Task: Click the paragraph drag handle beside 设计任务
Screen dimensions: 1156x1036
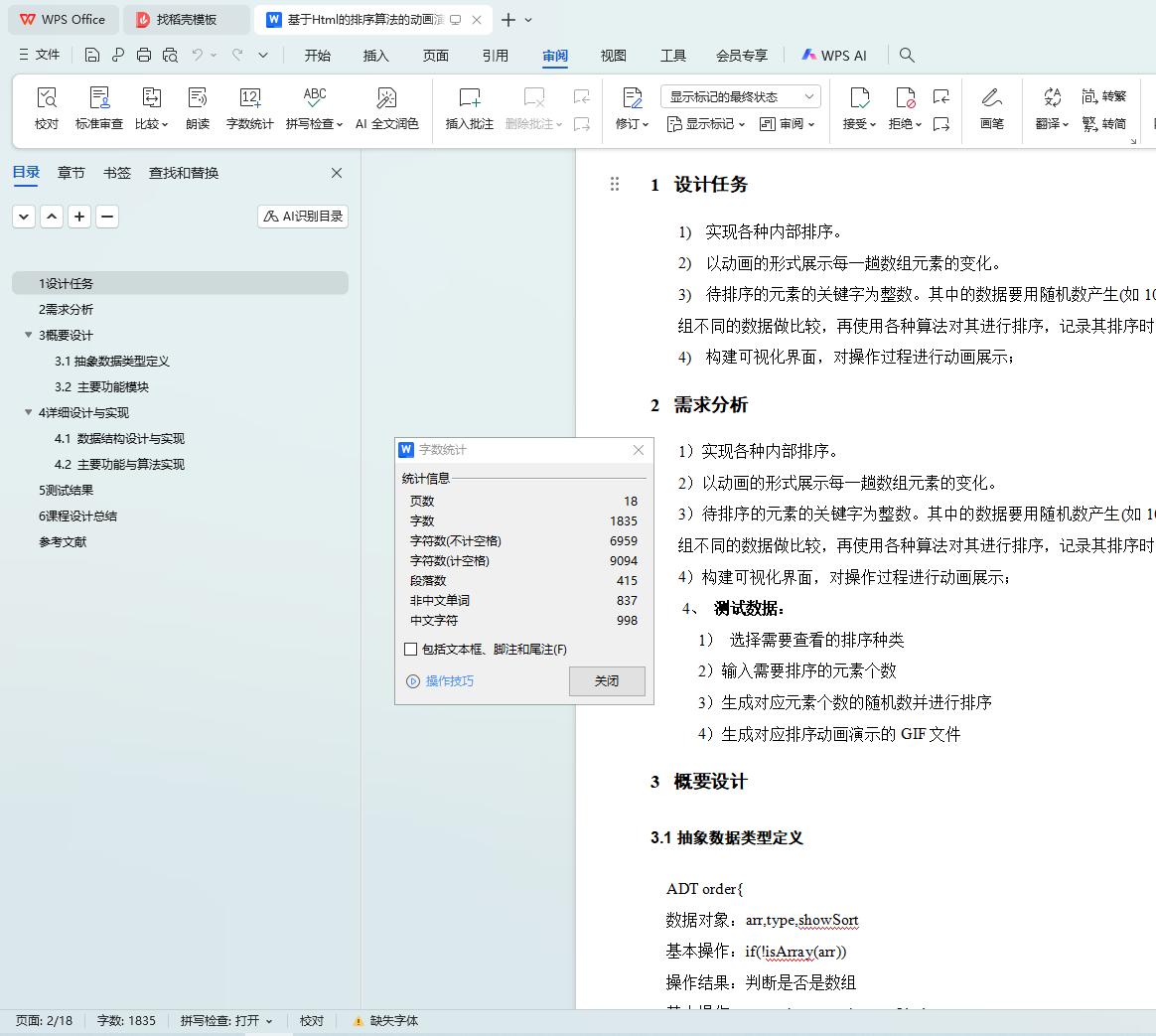Action: [614, 185]
